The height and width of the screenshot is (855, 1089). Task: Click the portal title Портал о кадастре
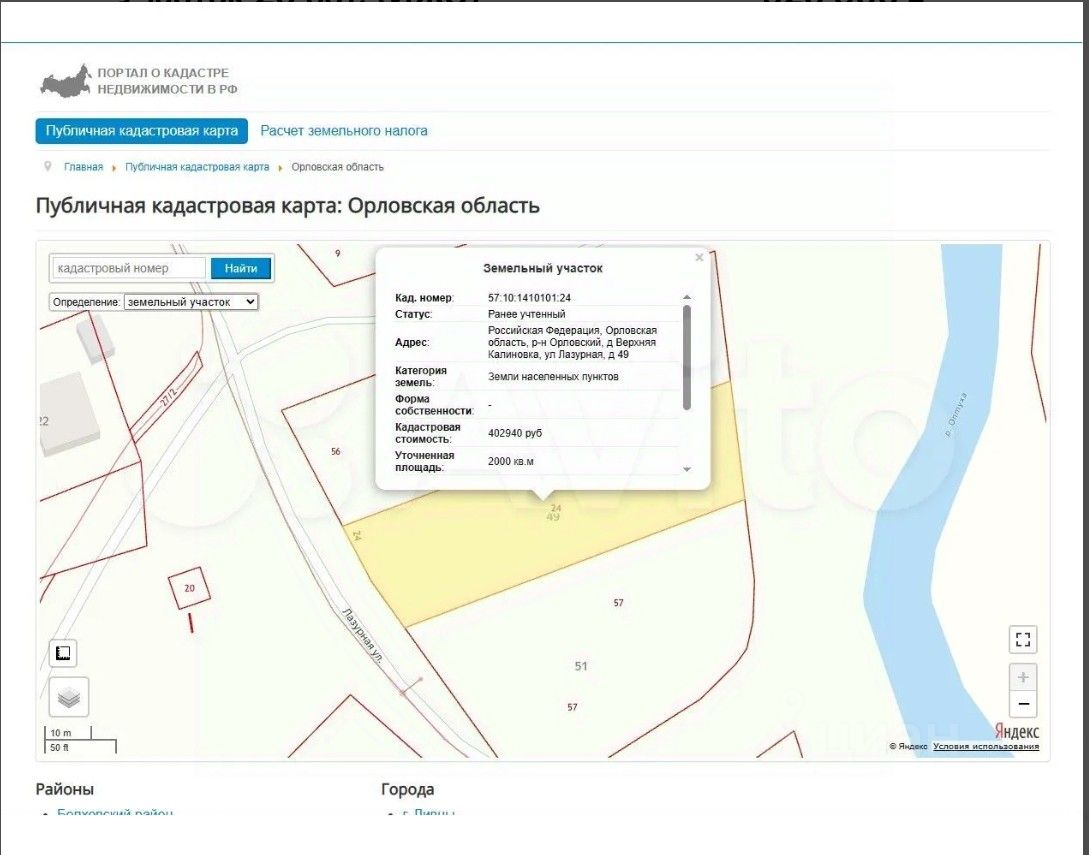(x=167, y=81)
